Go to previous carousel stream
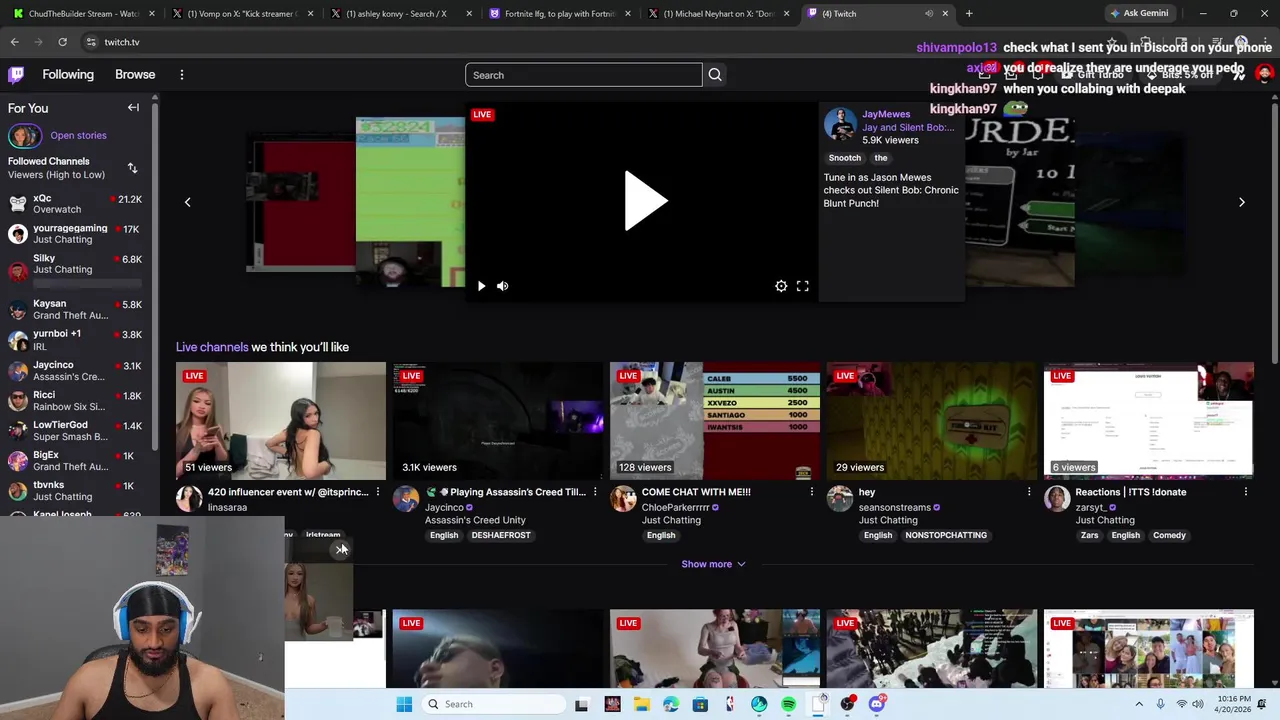 click(x=187, y=202)
